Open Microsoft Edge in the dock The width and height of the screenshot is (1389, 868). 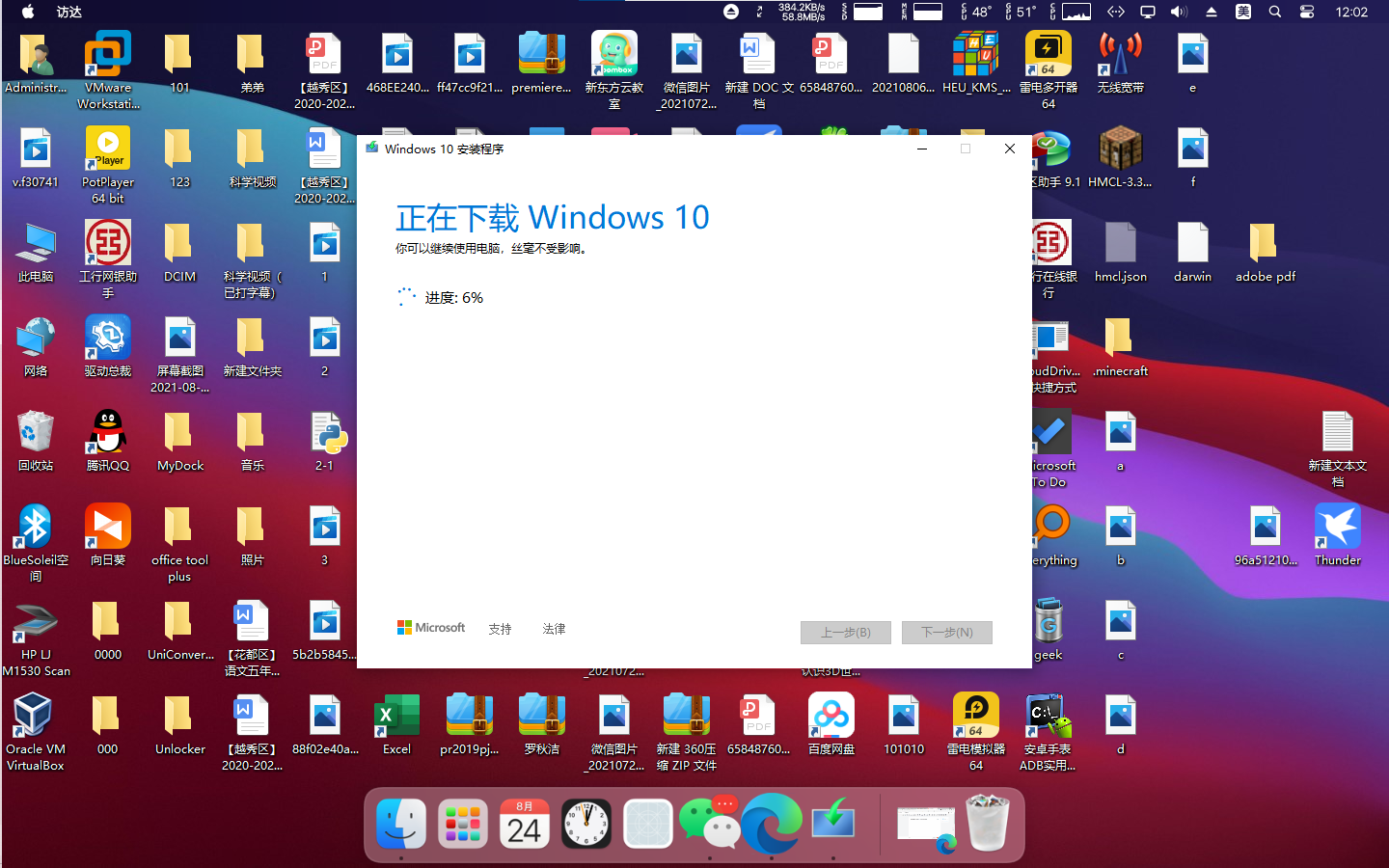tap(771, 824)
